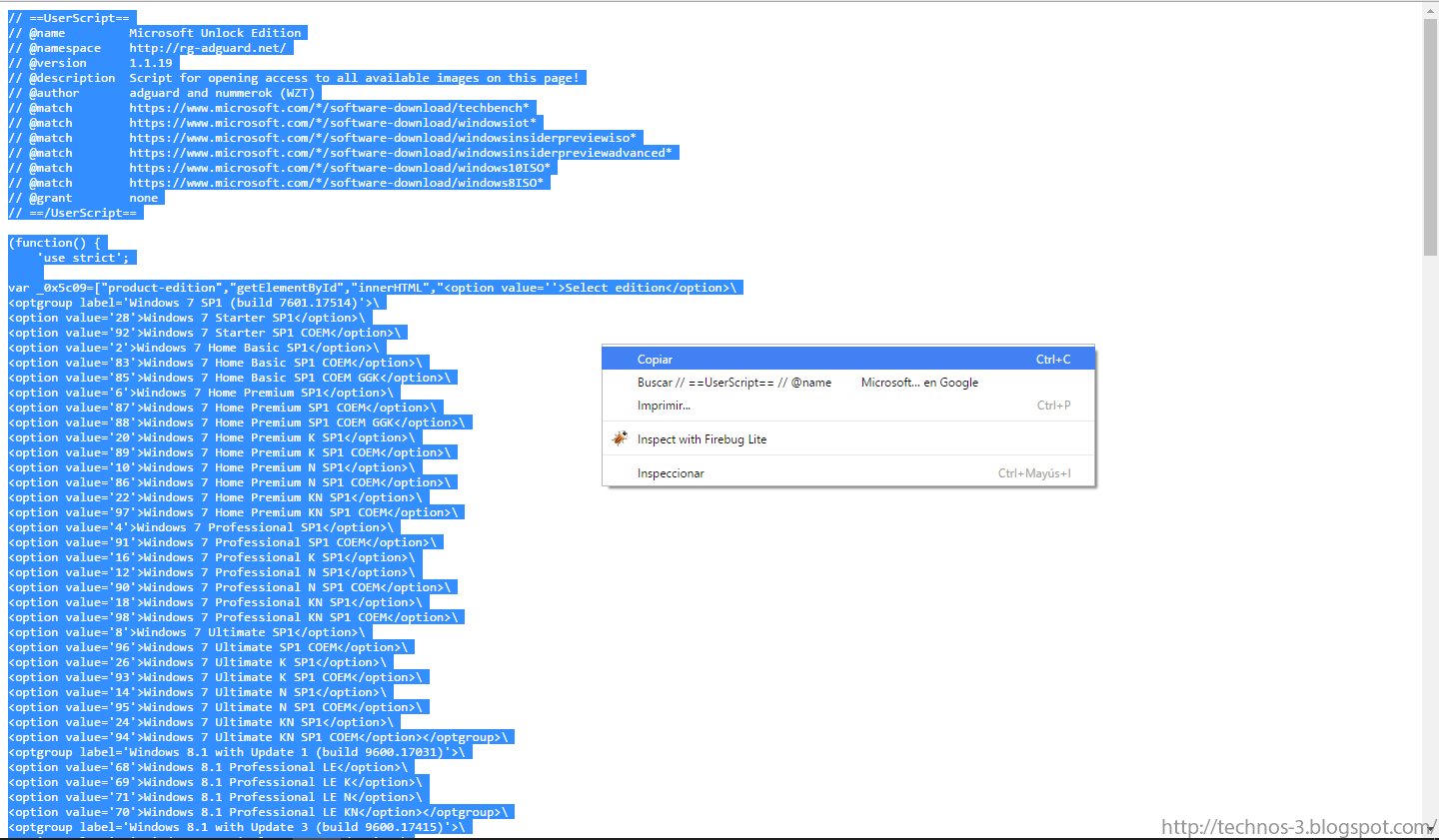The image size is (1439, 840).
Task: Click the 'var _0x5c09' declaration line
Action: pyautogui.click(x=373, y=288)
